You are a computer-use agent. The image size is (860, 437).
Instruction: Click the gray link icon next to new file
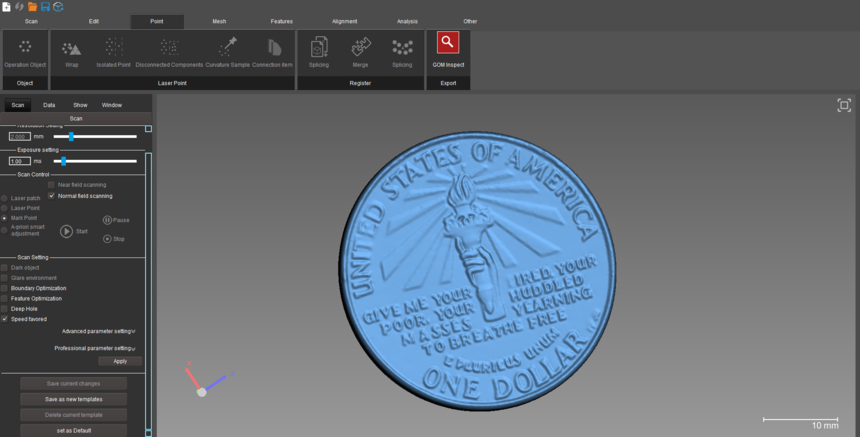point(19,7)
